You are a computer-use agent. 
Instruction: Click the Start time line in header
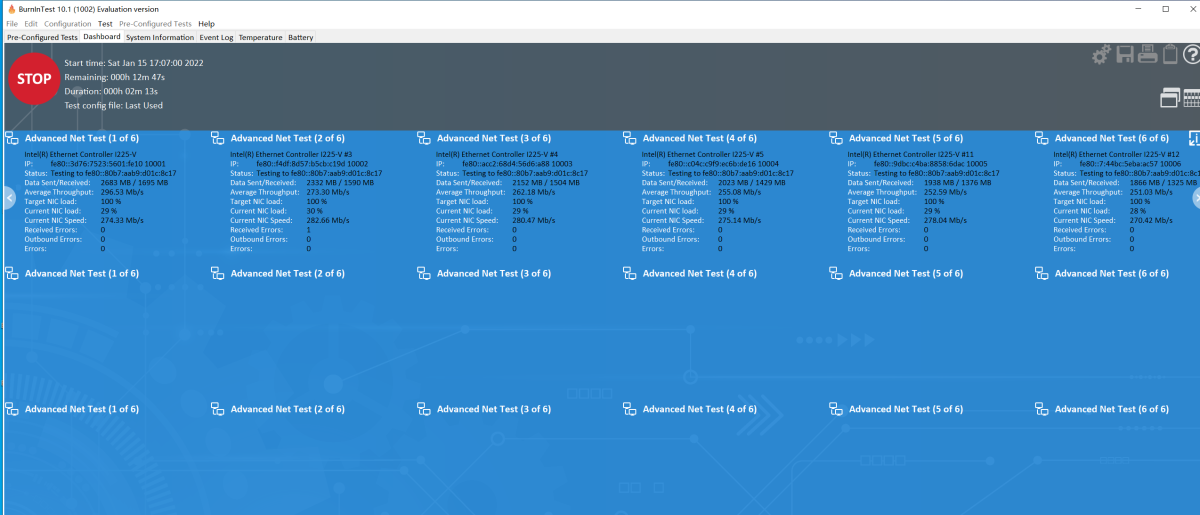(134, 62)
